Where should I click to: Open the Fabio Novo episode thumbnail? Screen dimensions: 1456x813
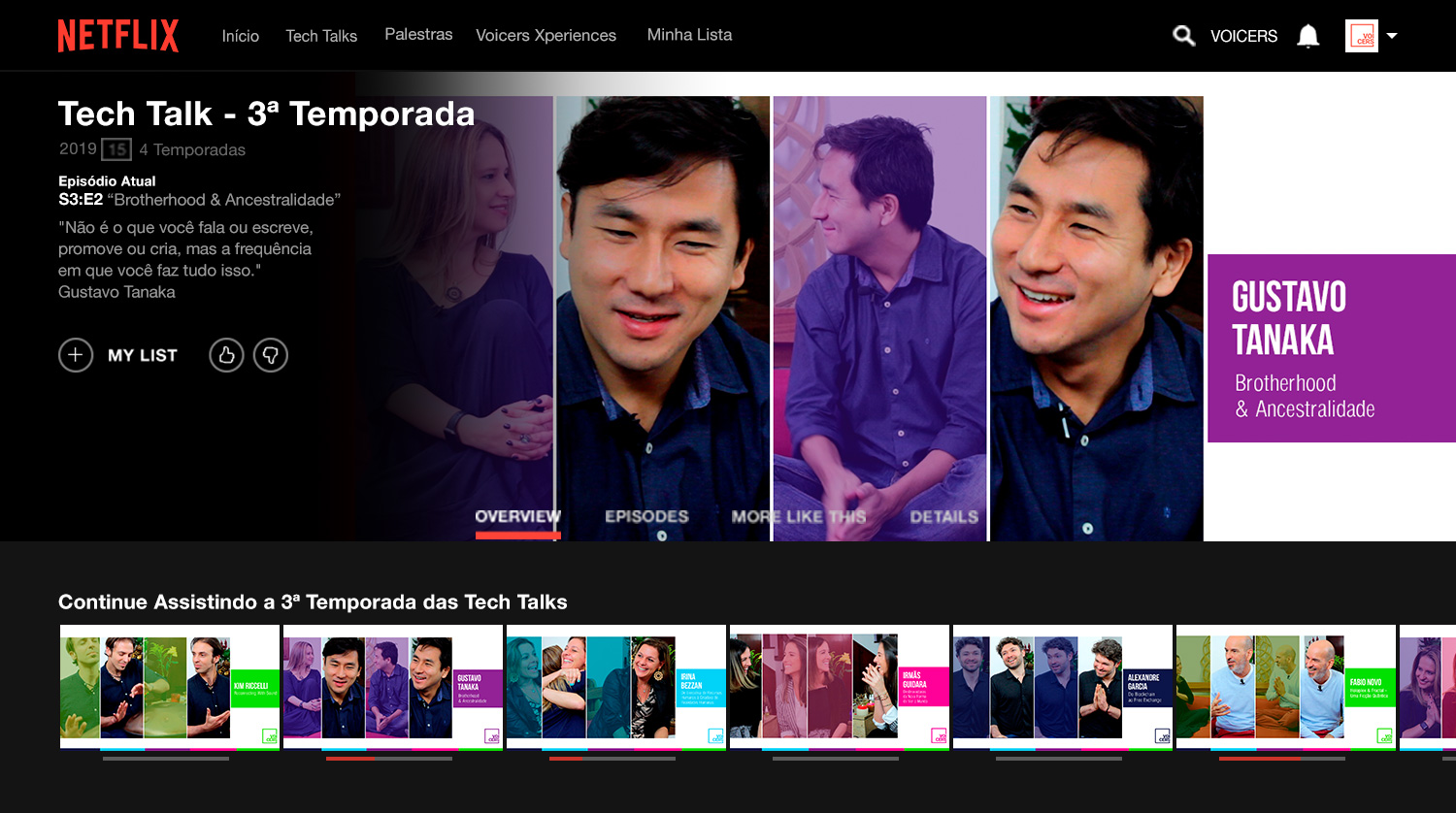click(x=1286, y=687)
